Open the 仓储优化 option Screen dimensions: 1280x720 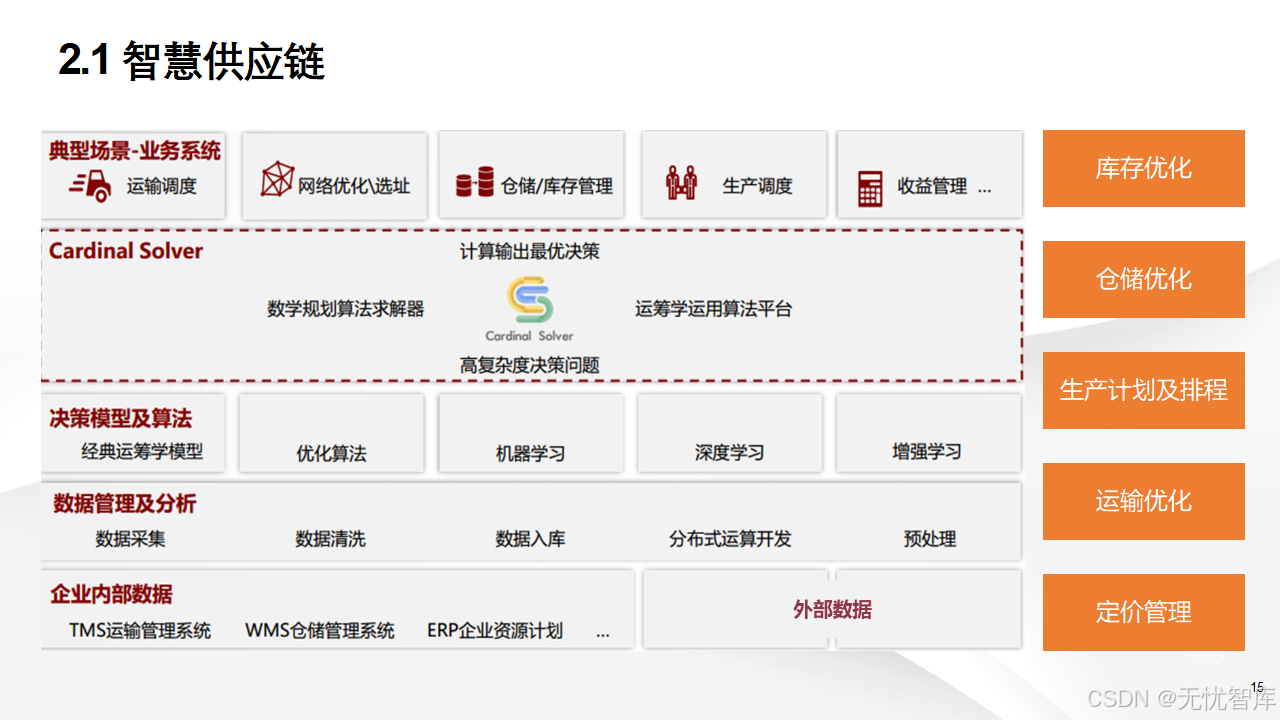[1143, 279]
